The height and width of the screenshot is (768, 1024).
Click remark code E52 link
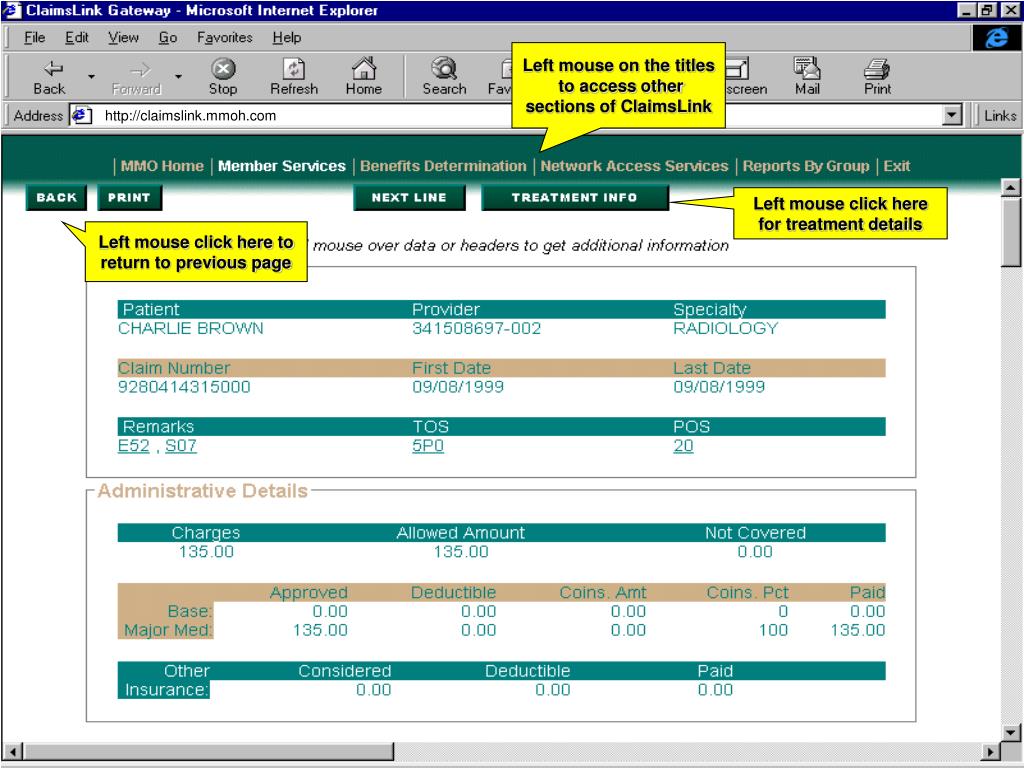133,446
